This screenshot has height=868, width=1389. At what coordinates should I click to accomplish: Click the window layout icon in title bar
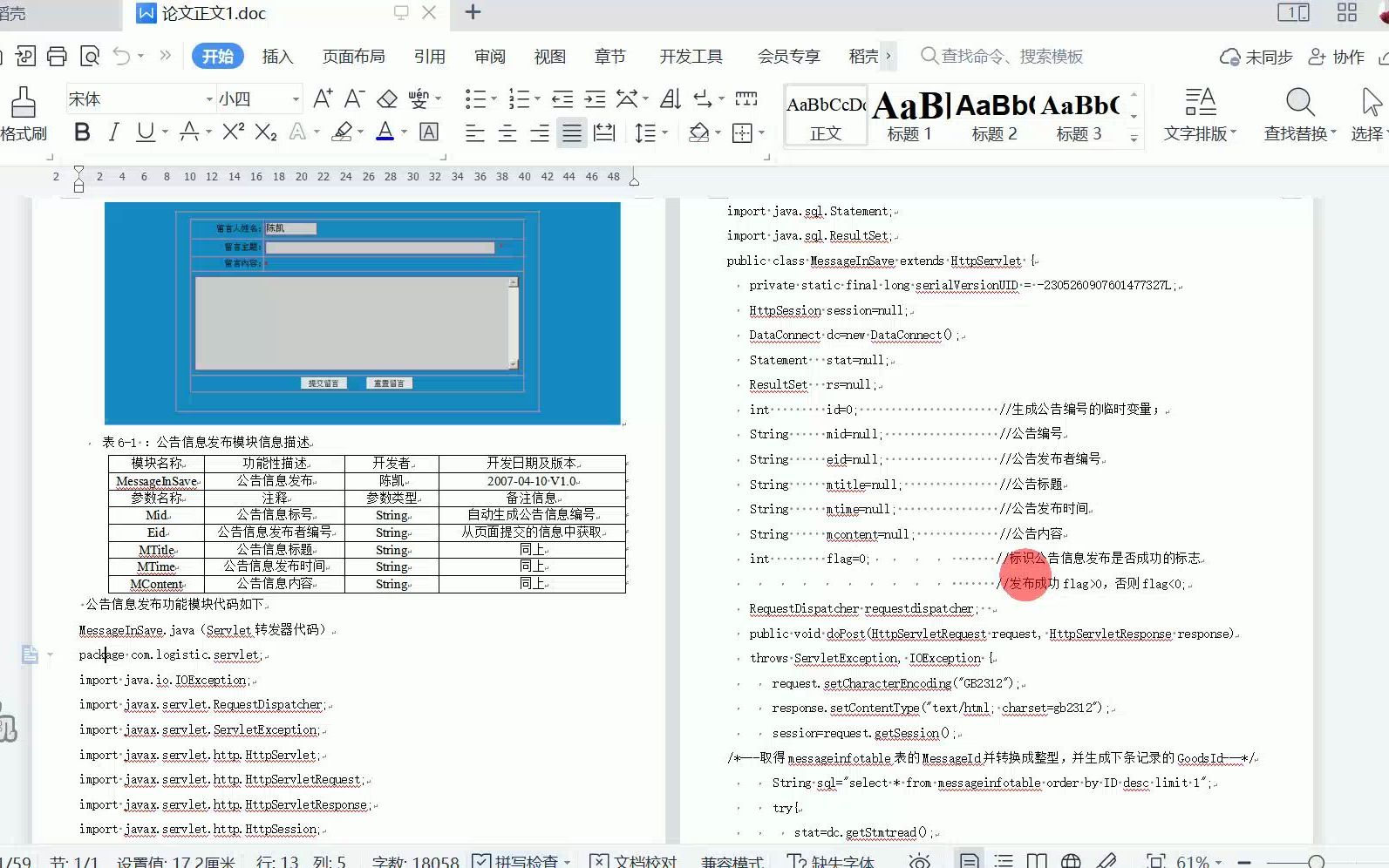(1294, 12)
